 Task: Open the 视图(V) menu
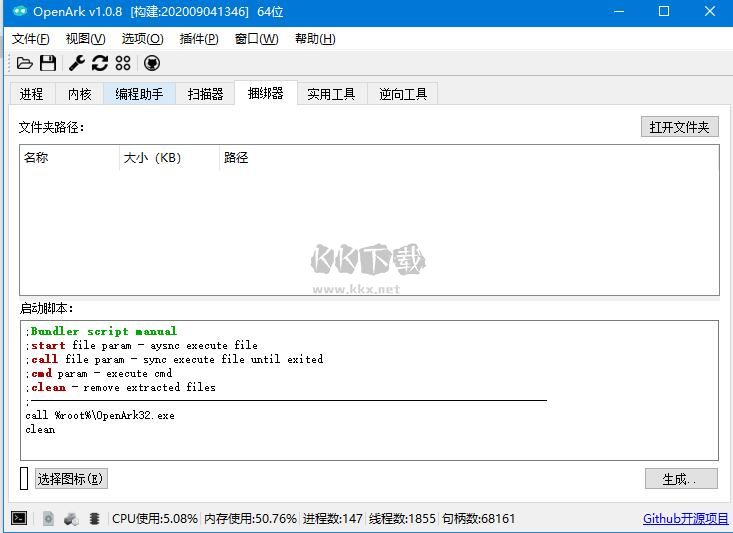86,39
